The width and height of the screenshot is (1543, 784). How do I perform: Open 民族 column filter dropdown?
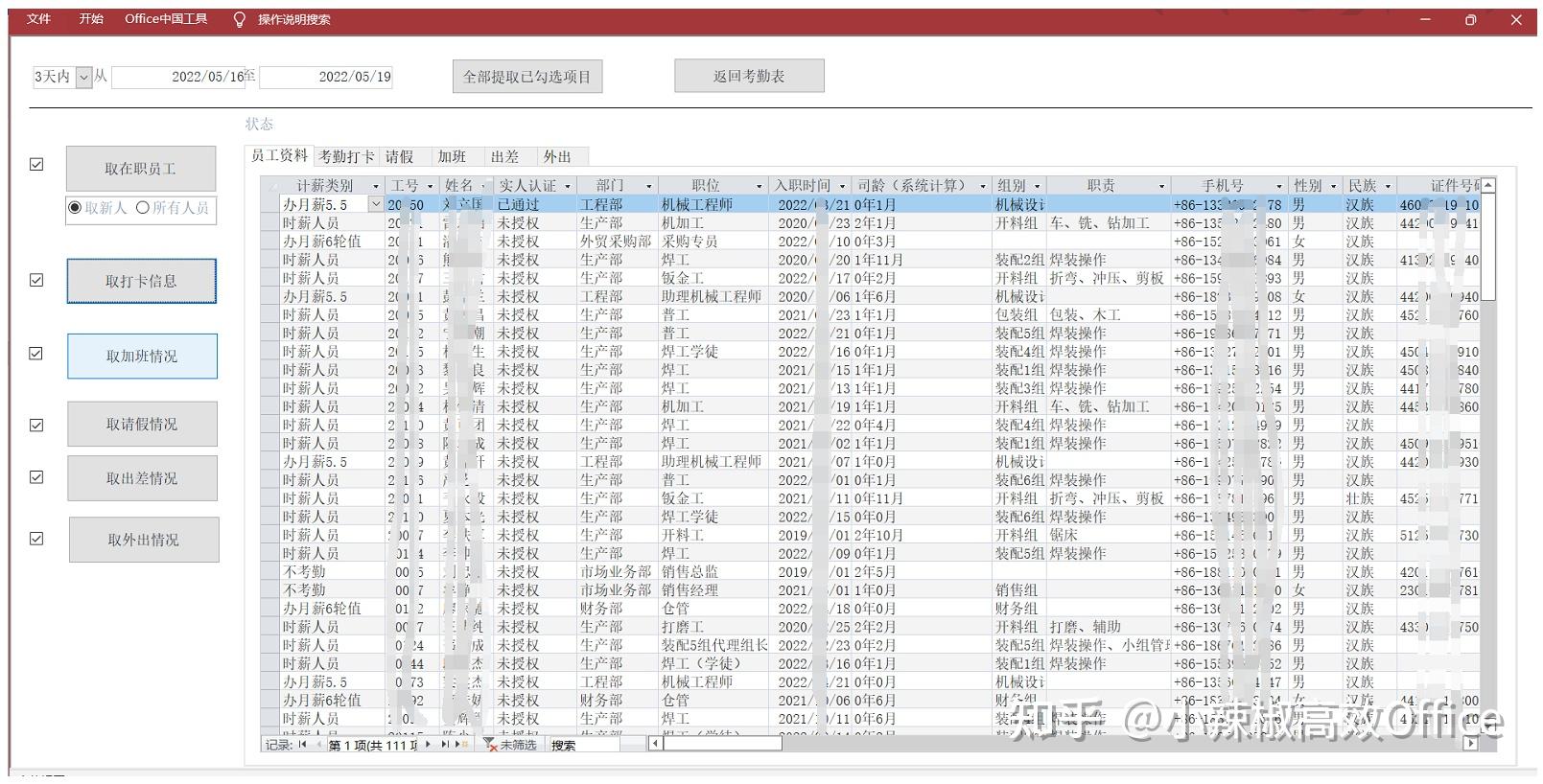click(x=1388, y=186)
